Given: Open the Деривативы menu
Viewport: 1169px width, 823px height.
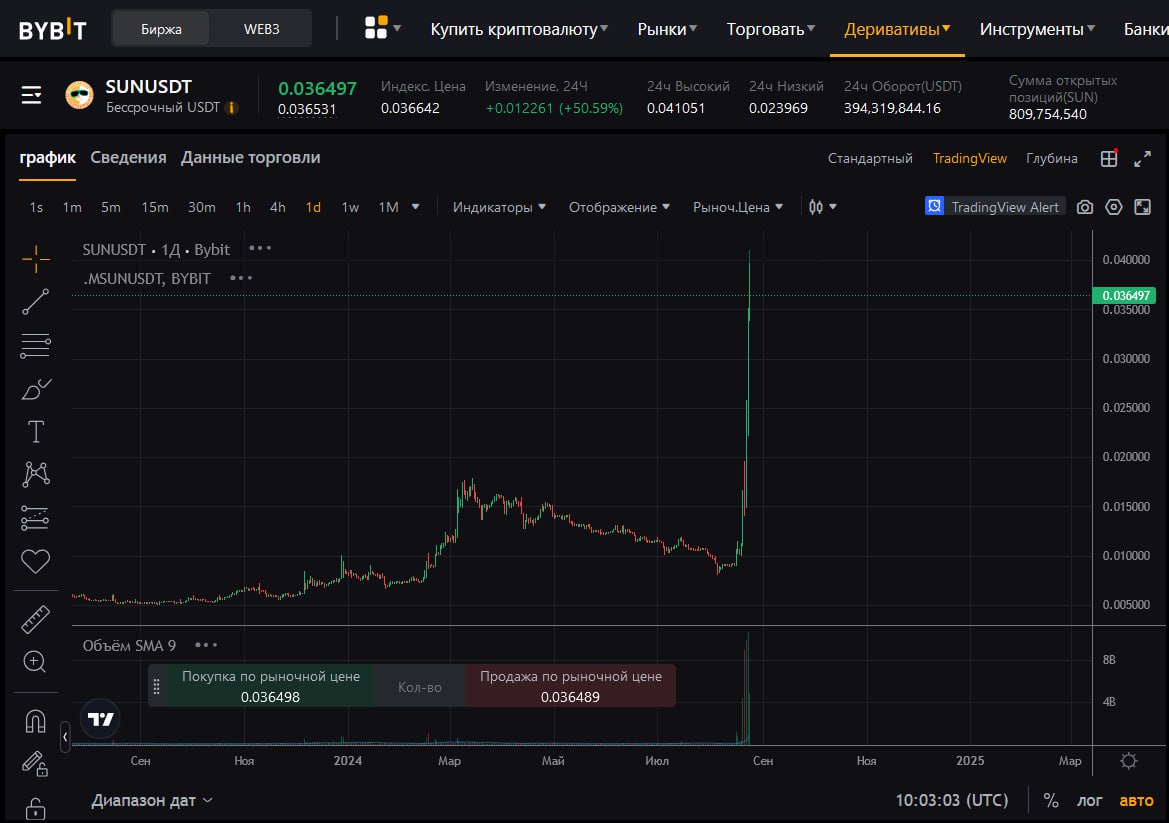Looking at the screenshot, I should tap(898, 29).
